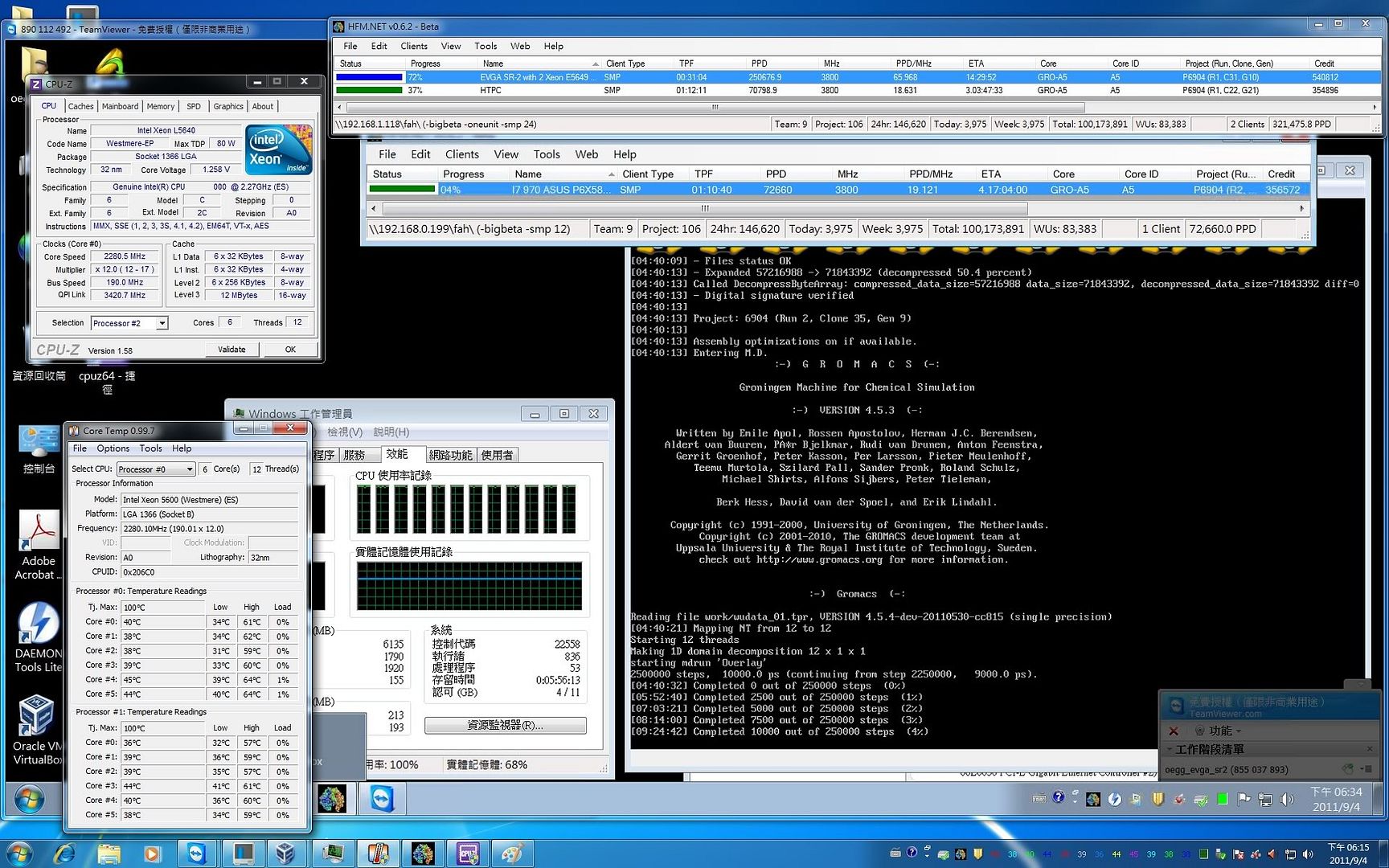Click 321,475.8 PPD status cell in HFM.NET
The image size is (1389, 868).
[x=1301, y=124]
